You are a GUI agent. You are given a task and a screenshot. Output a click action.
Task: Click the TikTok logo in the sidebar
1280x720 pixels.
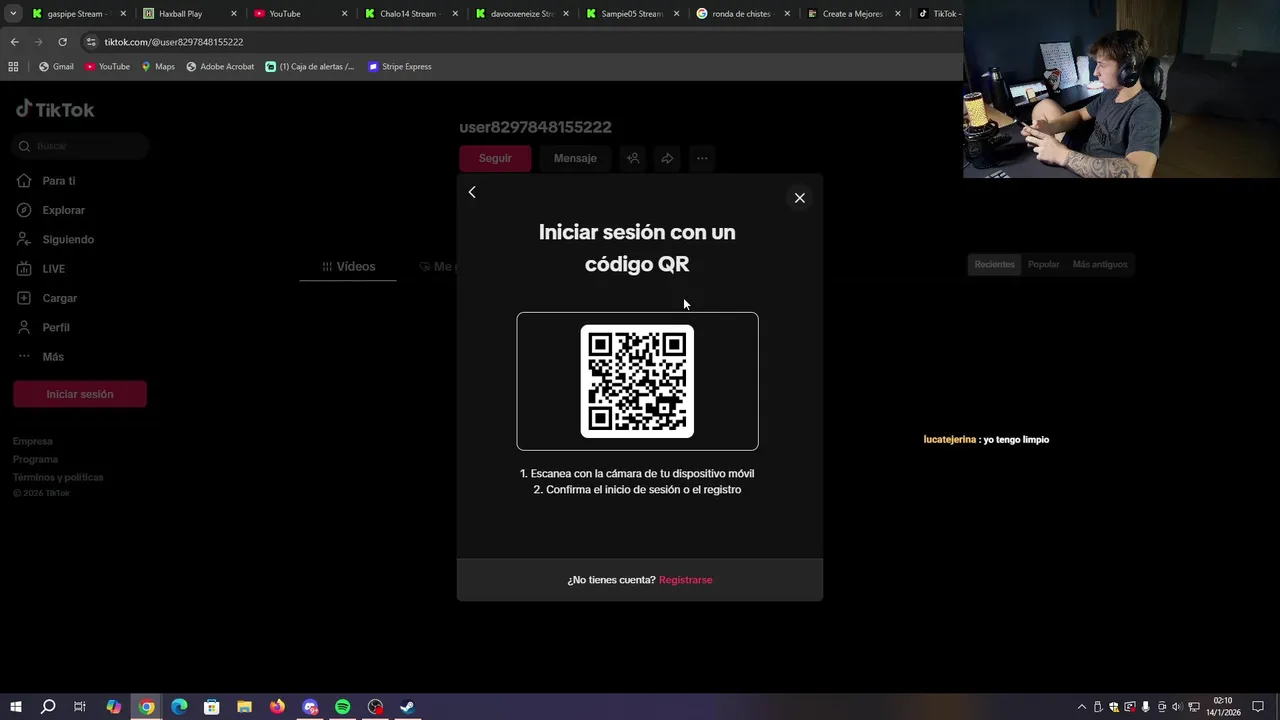[55, 110]
